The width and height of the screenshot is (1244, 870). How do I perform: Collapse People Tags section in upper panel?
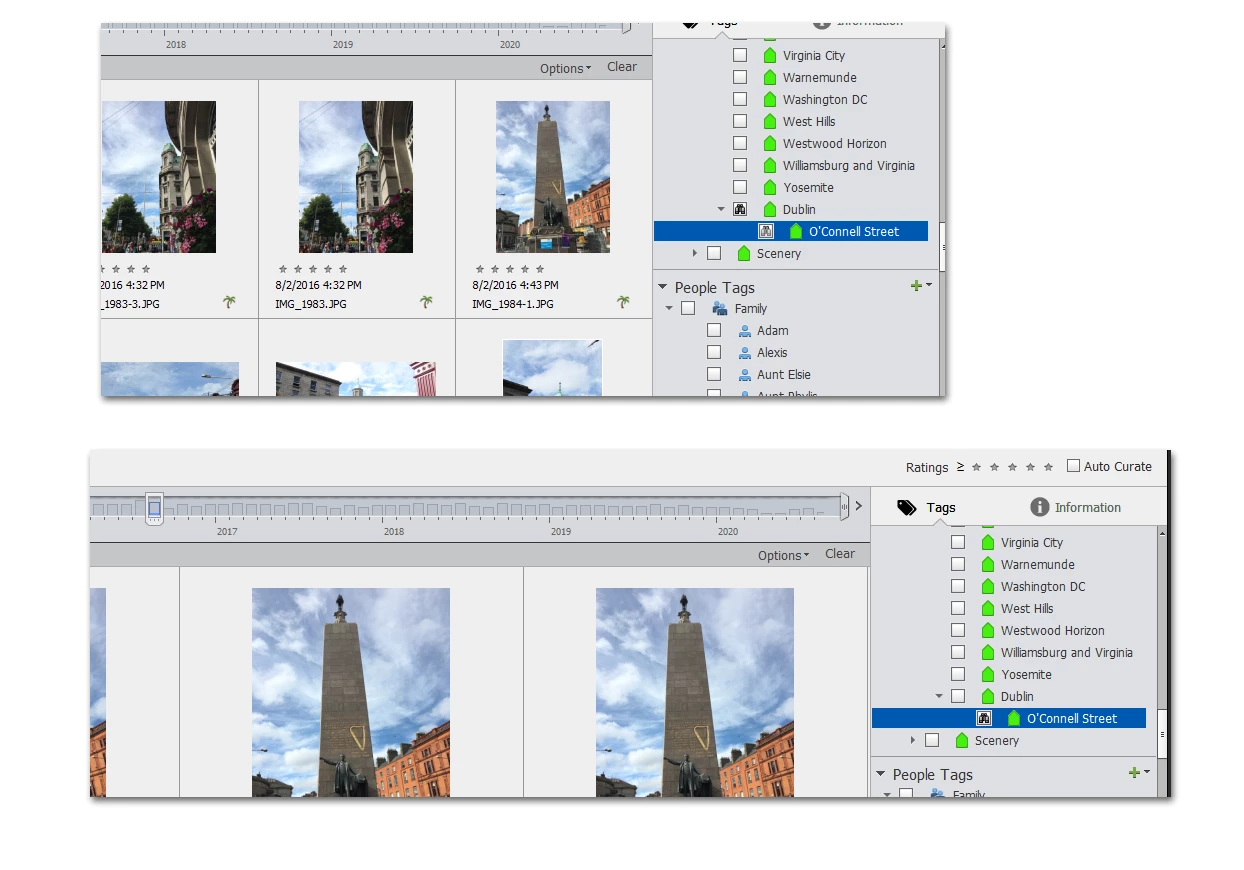pyautogui.click(x=663, y=287)
